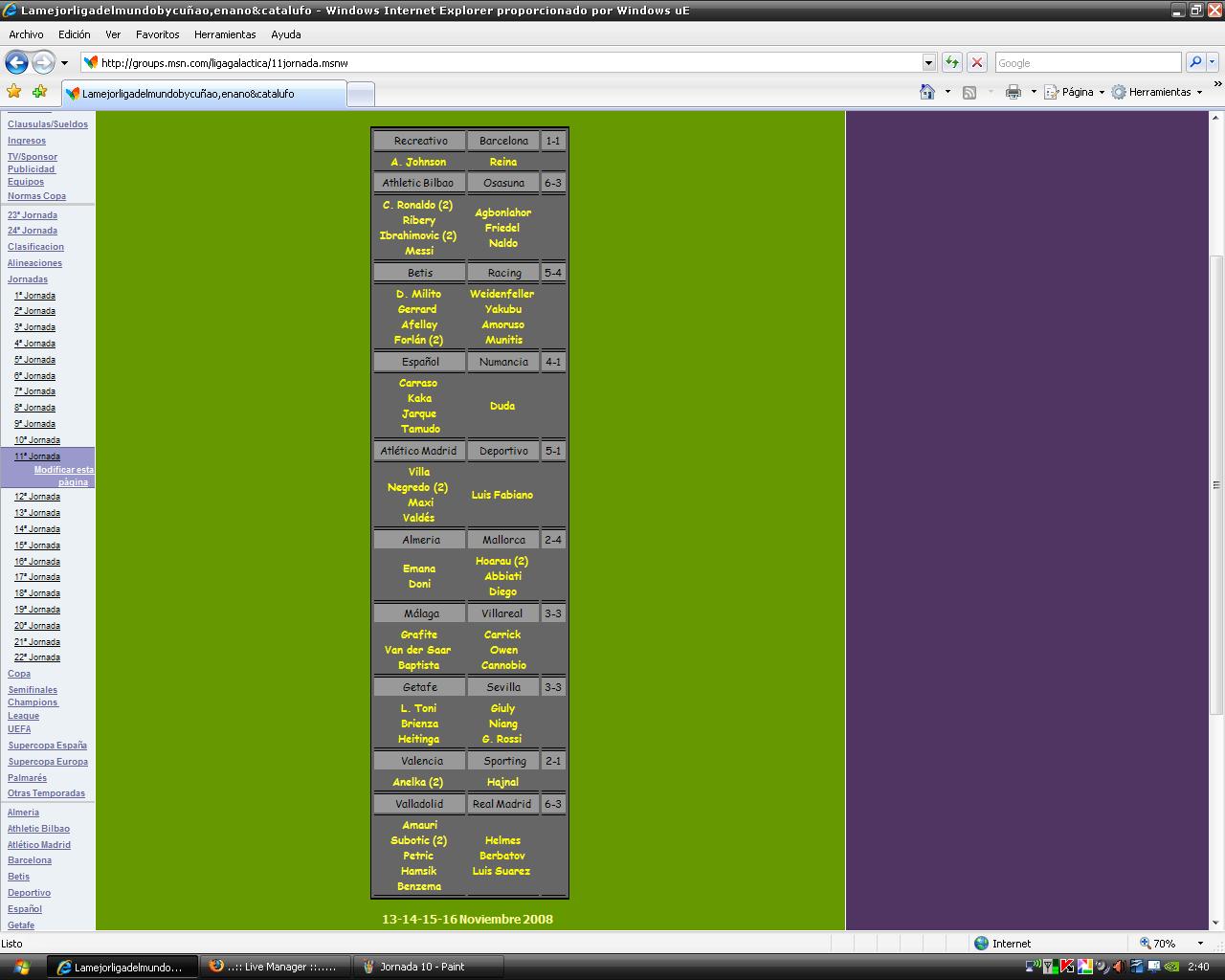
Task: Click the Print icon
Action: coord(1013,92)
